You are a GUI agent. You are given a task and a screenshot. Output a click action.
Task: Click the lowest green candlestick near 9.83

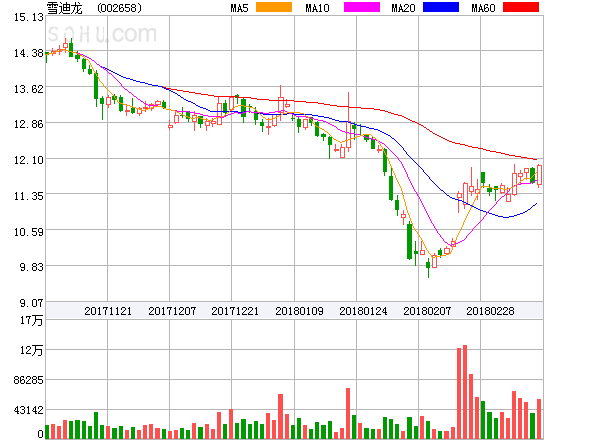point(428,268)
